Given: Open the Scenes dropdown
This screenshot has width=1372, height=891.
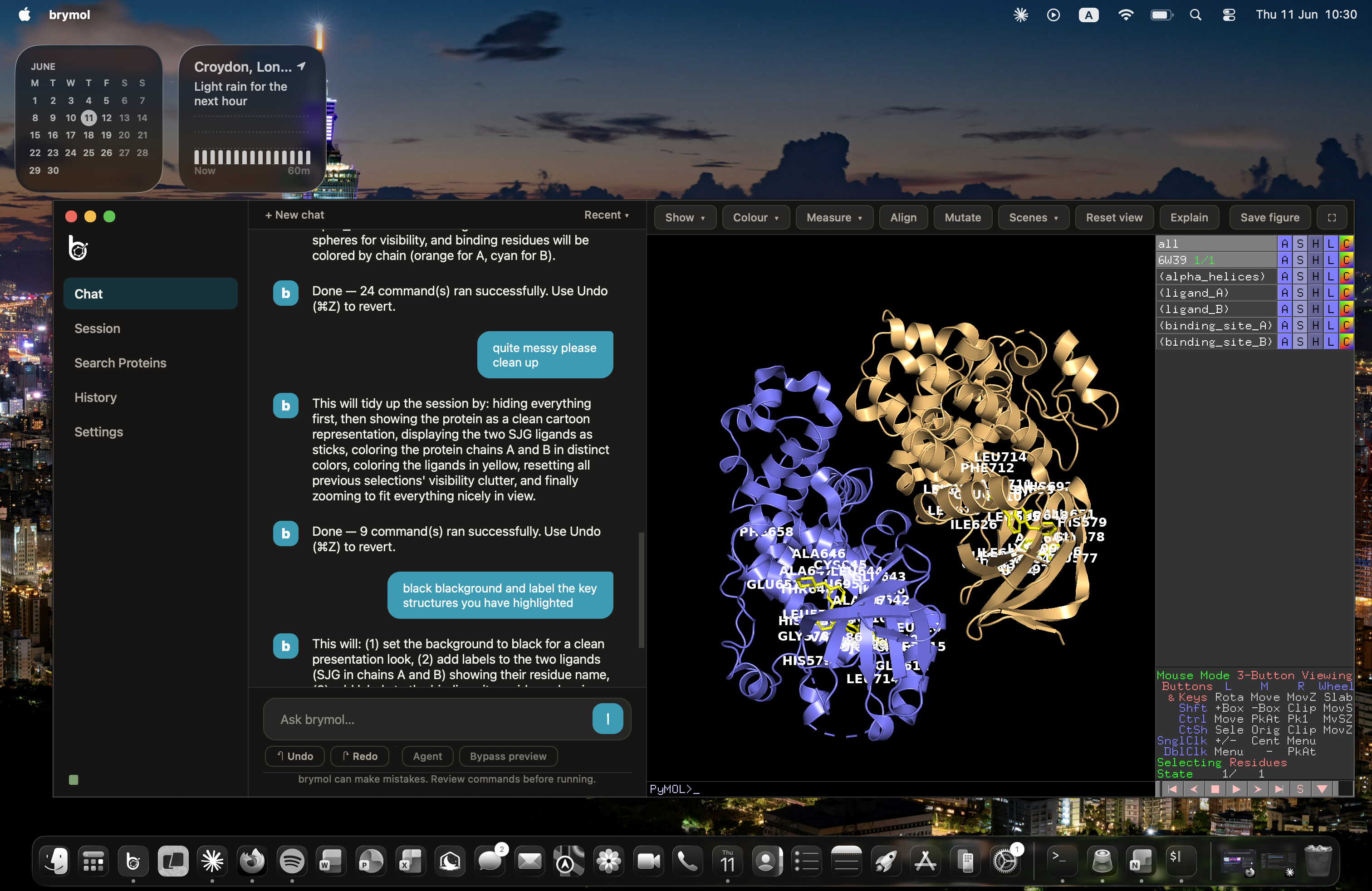Looking at the screenshot, I should [x=1033, y=217].
